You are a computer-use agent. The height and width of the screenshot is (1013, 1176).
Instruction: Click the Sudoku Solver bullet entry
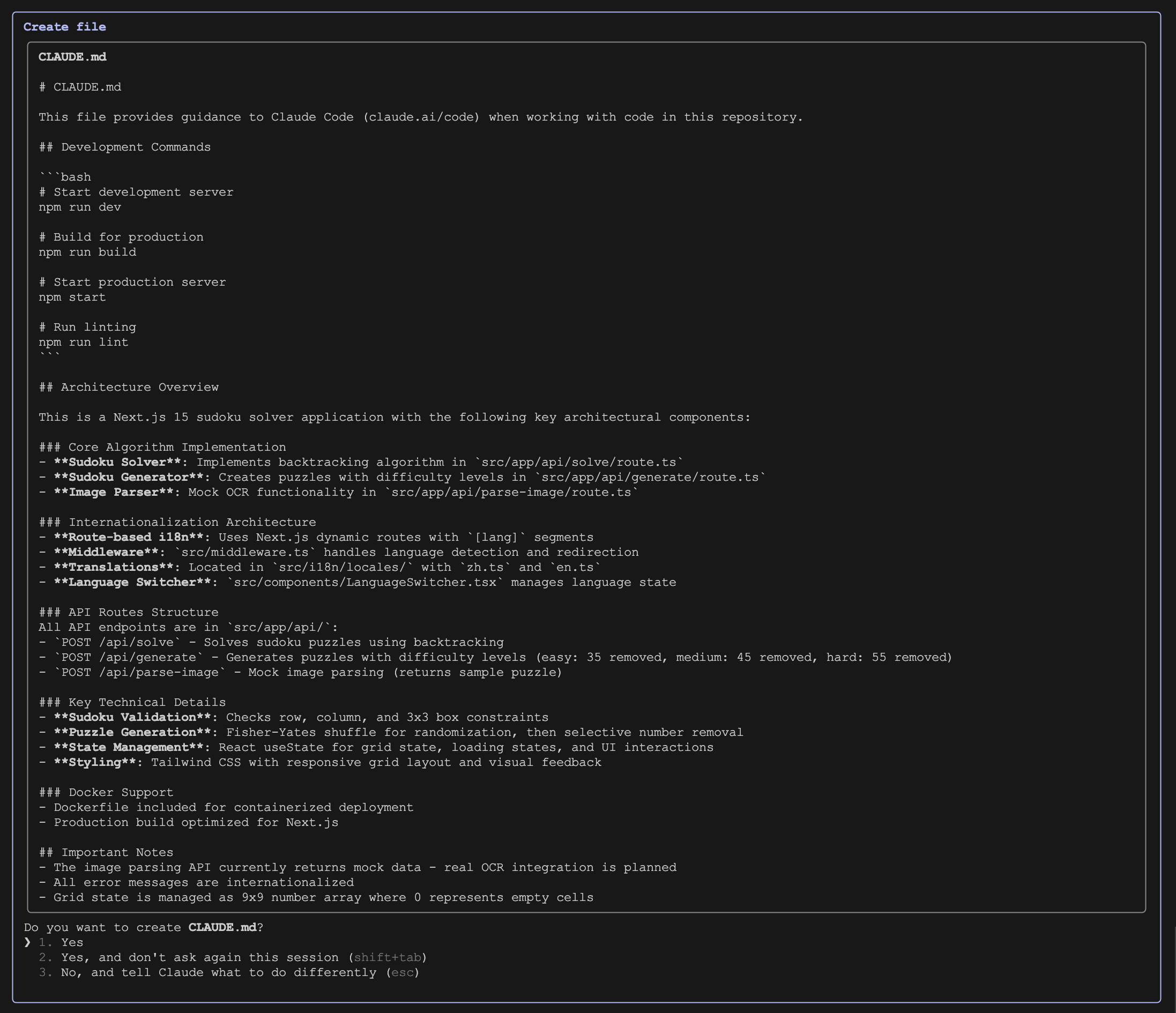[x=361, y=462]
